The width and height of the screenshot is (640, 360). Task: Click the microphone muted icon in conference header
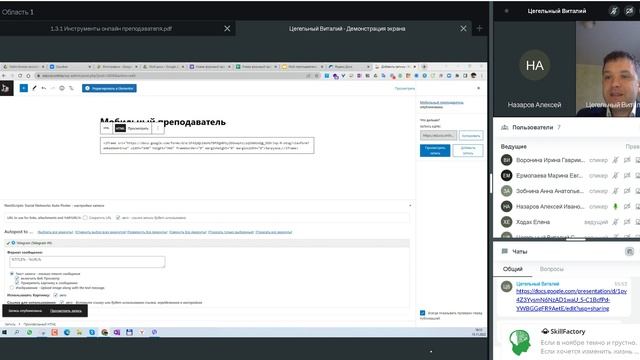(x=613, y=11)
